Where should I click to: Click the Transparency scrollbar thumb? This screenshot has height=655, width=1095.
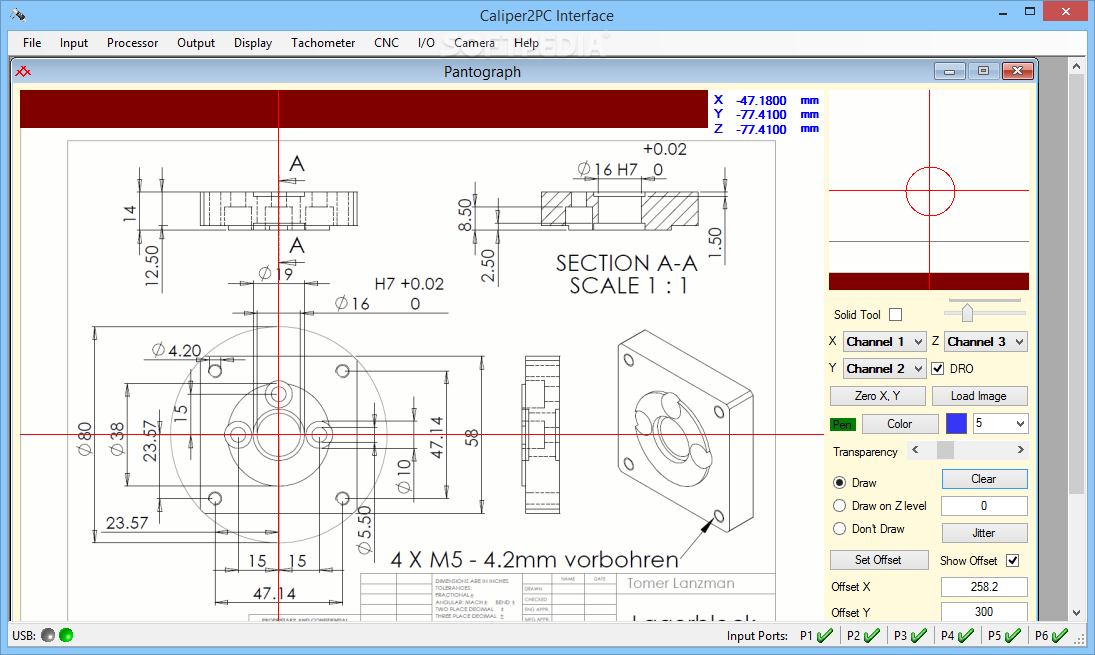coord(945,450)
